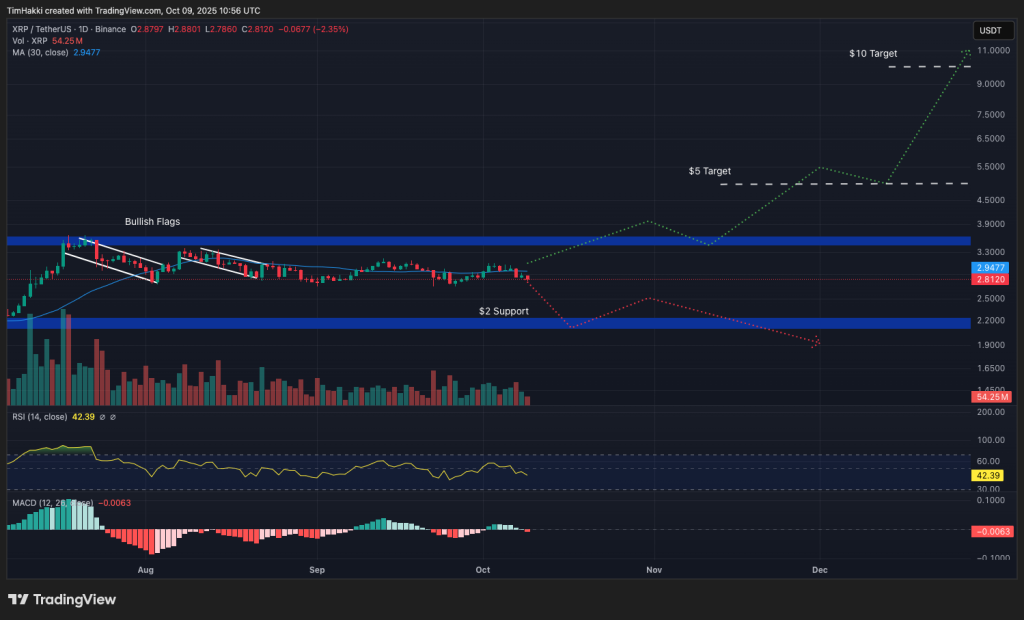Click the Sep marker on time axis
Viewport: 1024px width, 620px height.
click(x=317, y=569)
